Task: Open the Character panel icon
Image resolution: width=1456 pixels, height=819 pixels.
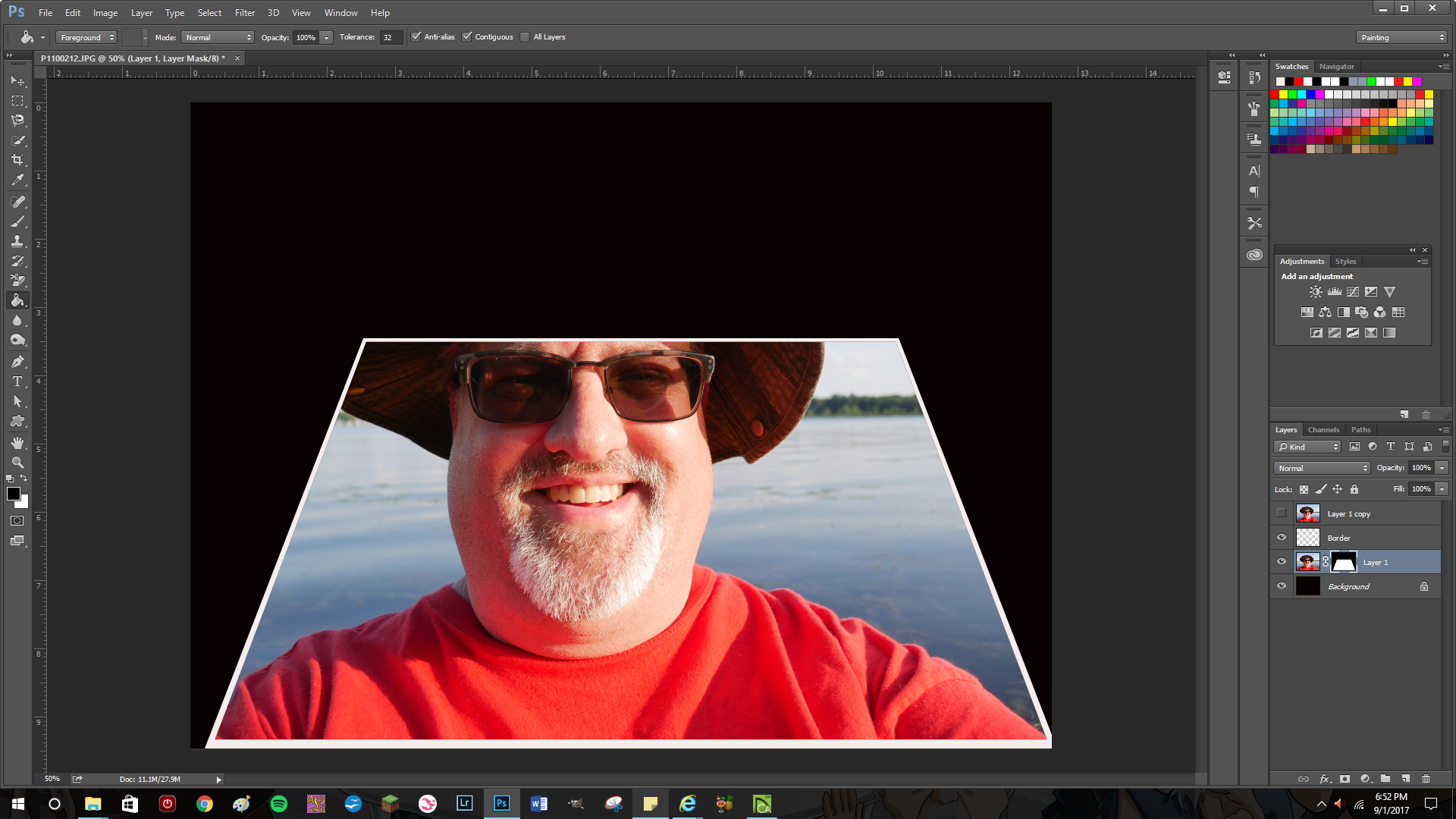Action: (1254, 171)
